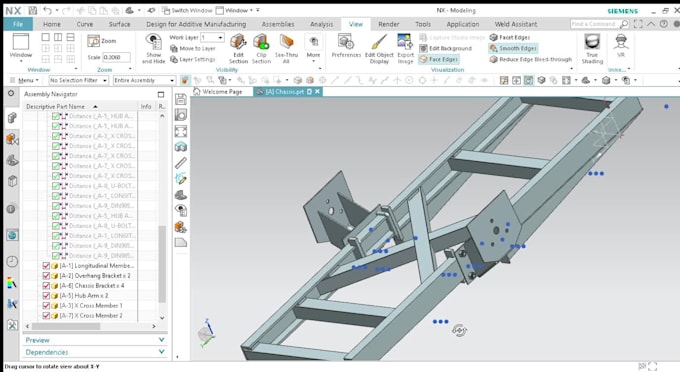Switch to the Weld Assistant tab
Image resolution: width=680 pixels, height=372 pixels.
516,24
